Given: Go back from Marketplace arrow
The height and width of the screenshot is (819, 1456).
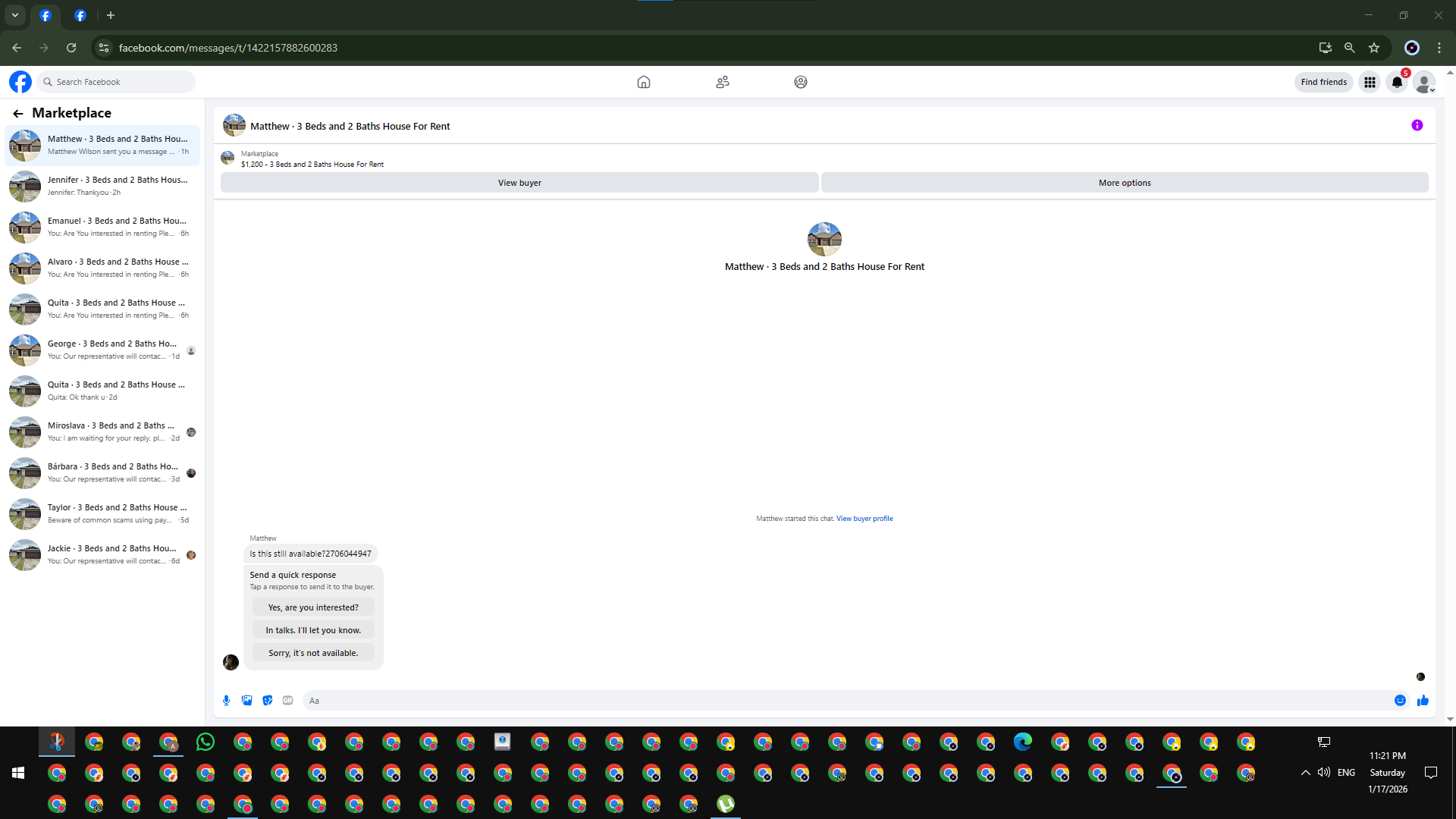Looking at the screenshot, I should (18, 113).
